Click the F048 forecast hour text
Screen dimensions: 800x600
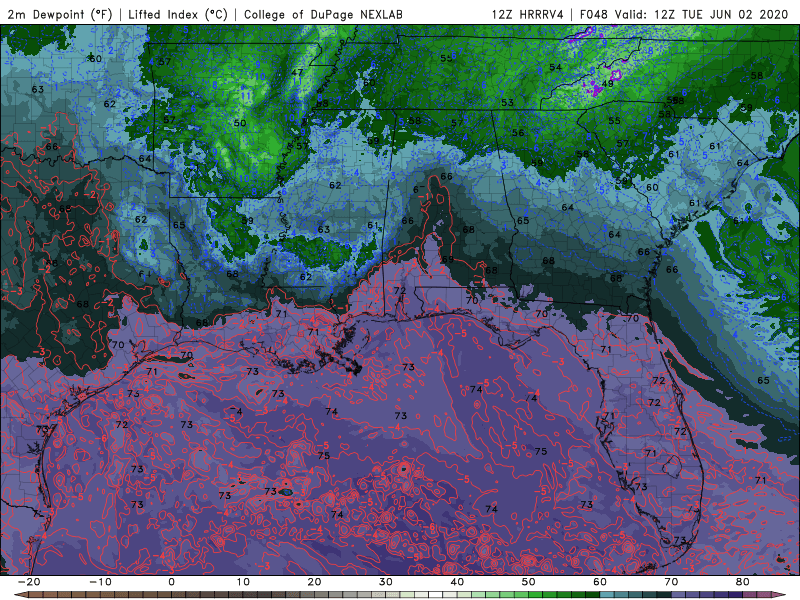pyautogui.click(x=594, y=14)
